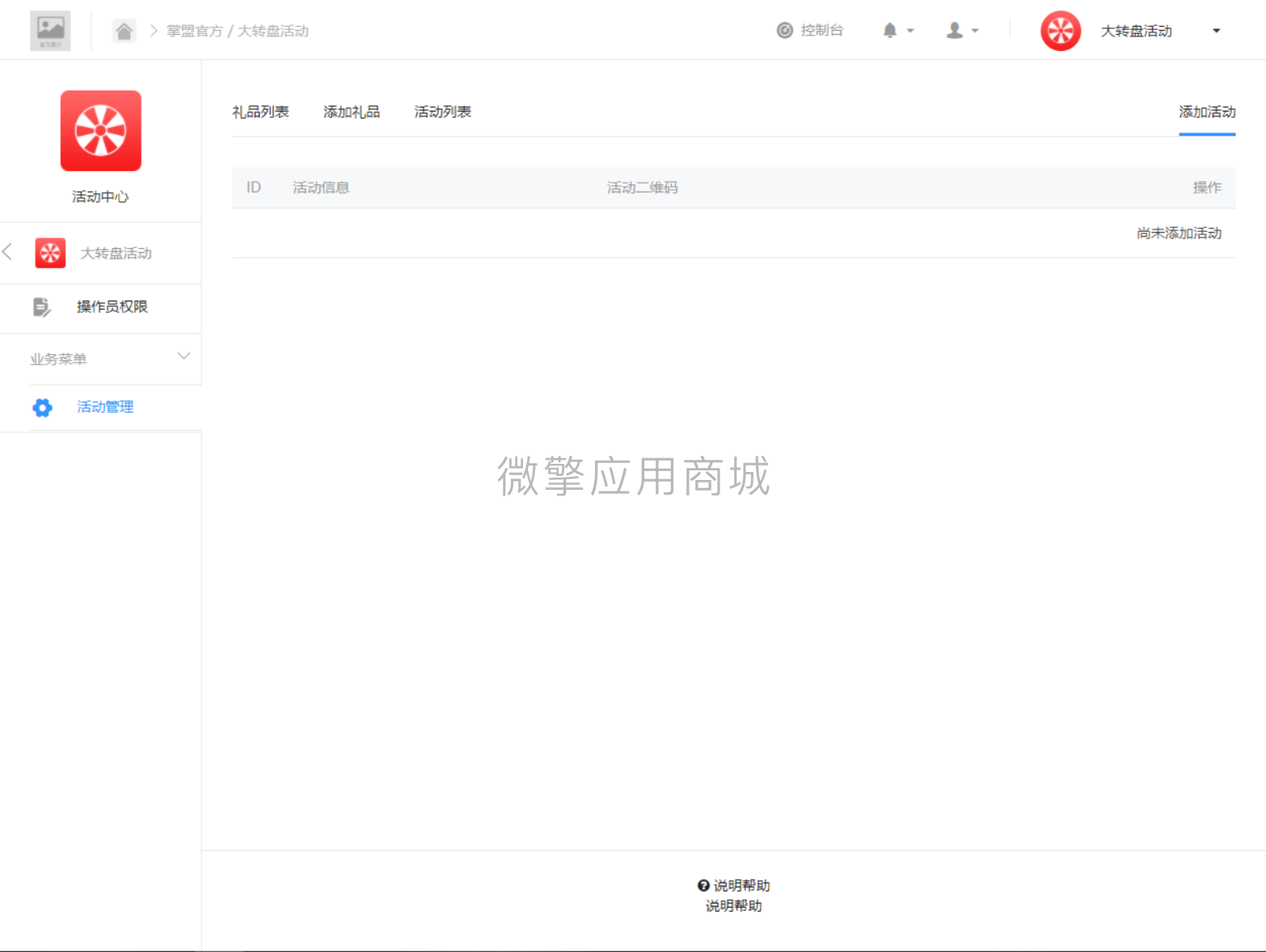
Task: Click the small wheel icon beside 大转盘活动
Action: (50, 253)
